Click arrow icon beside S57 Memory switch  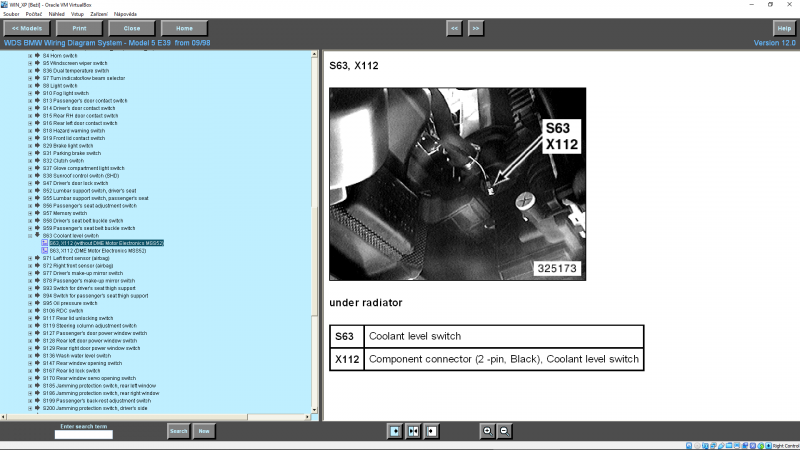(x=37, y=213)
